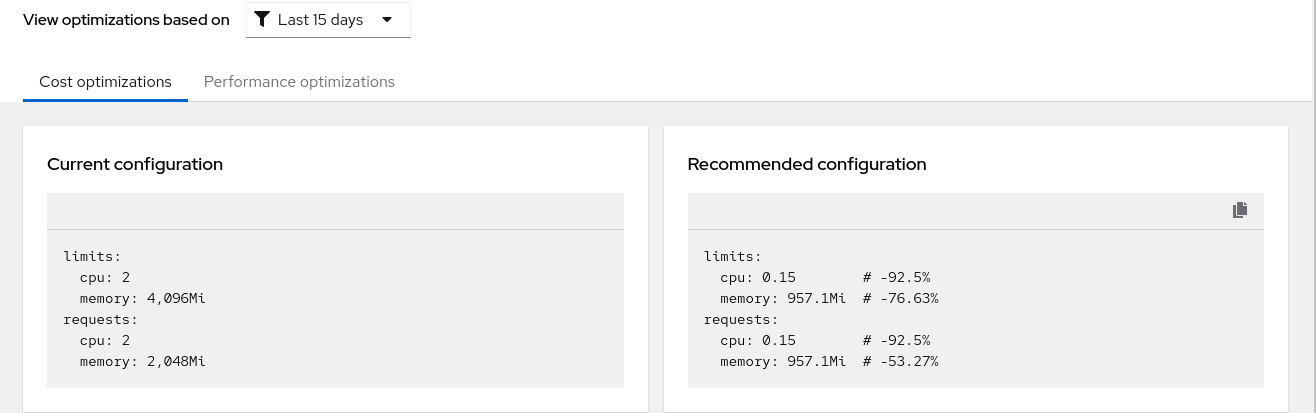Image resolution: width=1316 pixels, height=413 pixels.
Task: Click "limits:" in Current configuration code
Action: pyautogui.click(x=92, y=256)
